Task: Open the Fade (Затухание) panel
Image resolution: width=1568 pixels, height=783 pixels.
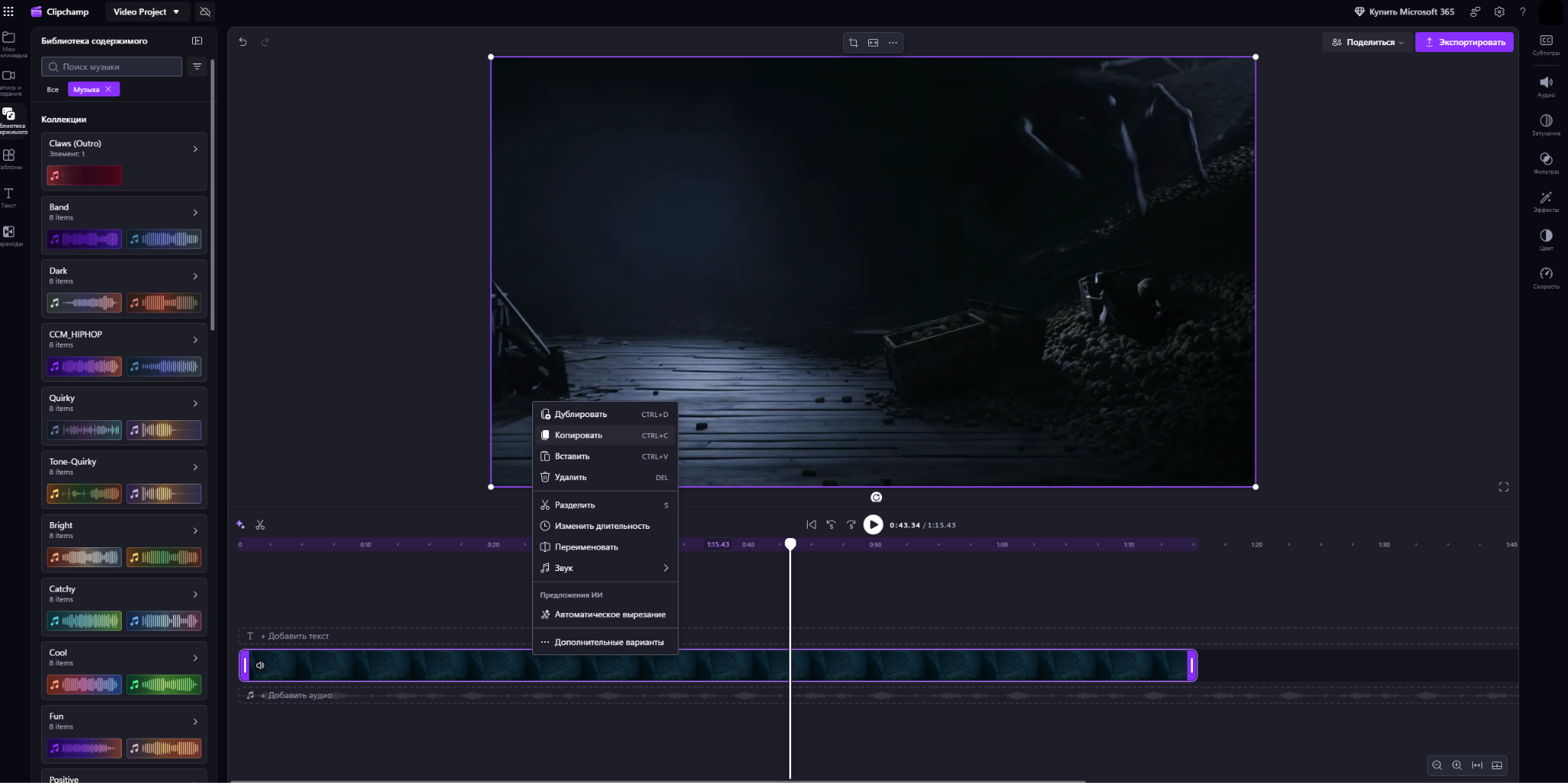Action: pos(1546,125)
